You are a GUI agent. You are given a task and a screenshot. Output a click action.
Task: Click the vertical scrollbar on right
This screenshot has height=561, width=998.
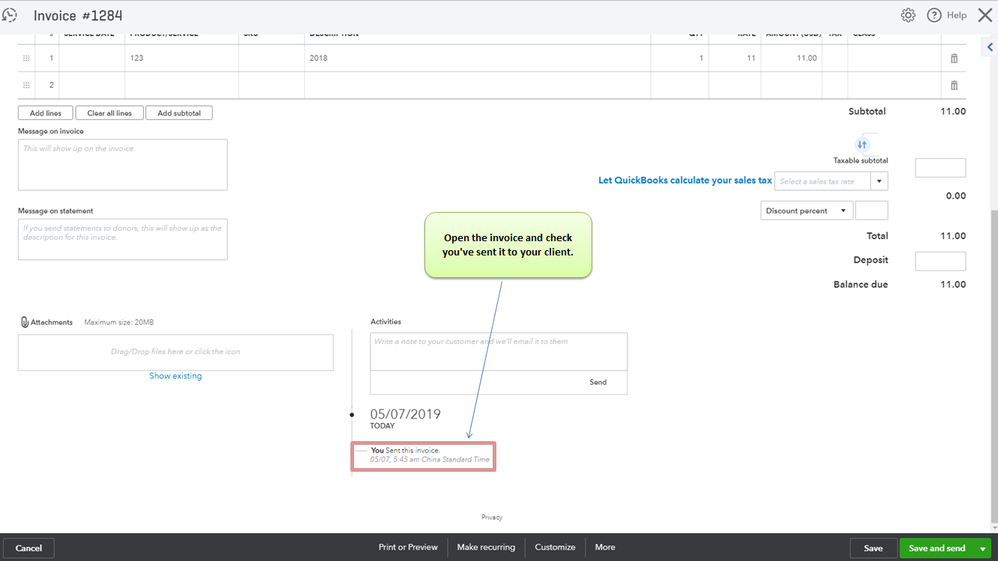pos(994,366)
